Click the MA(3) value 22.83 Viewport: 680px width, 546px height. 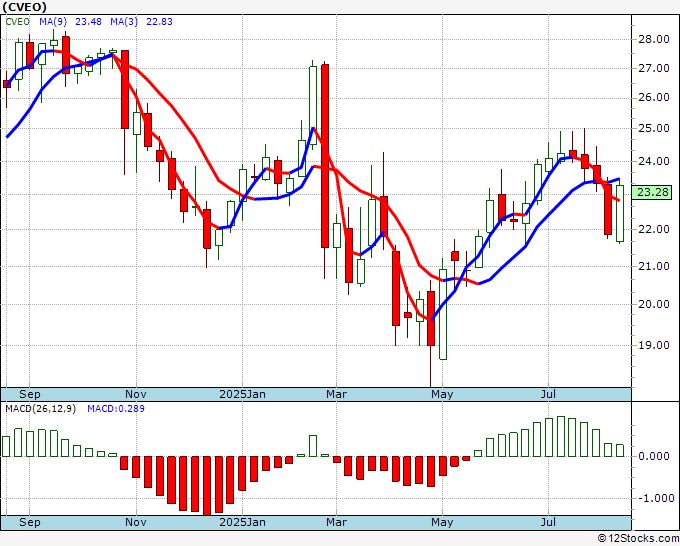coord(159,22)
